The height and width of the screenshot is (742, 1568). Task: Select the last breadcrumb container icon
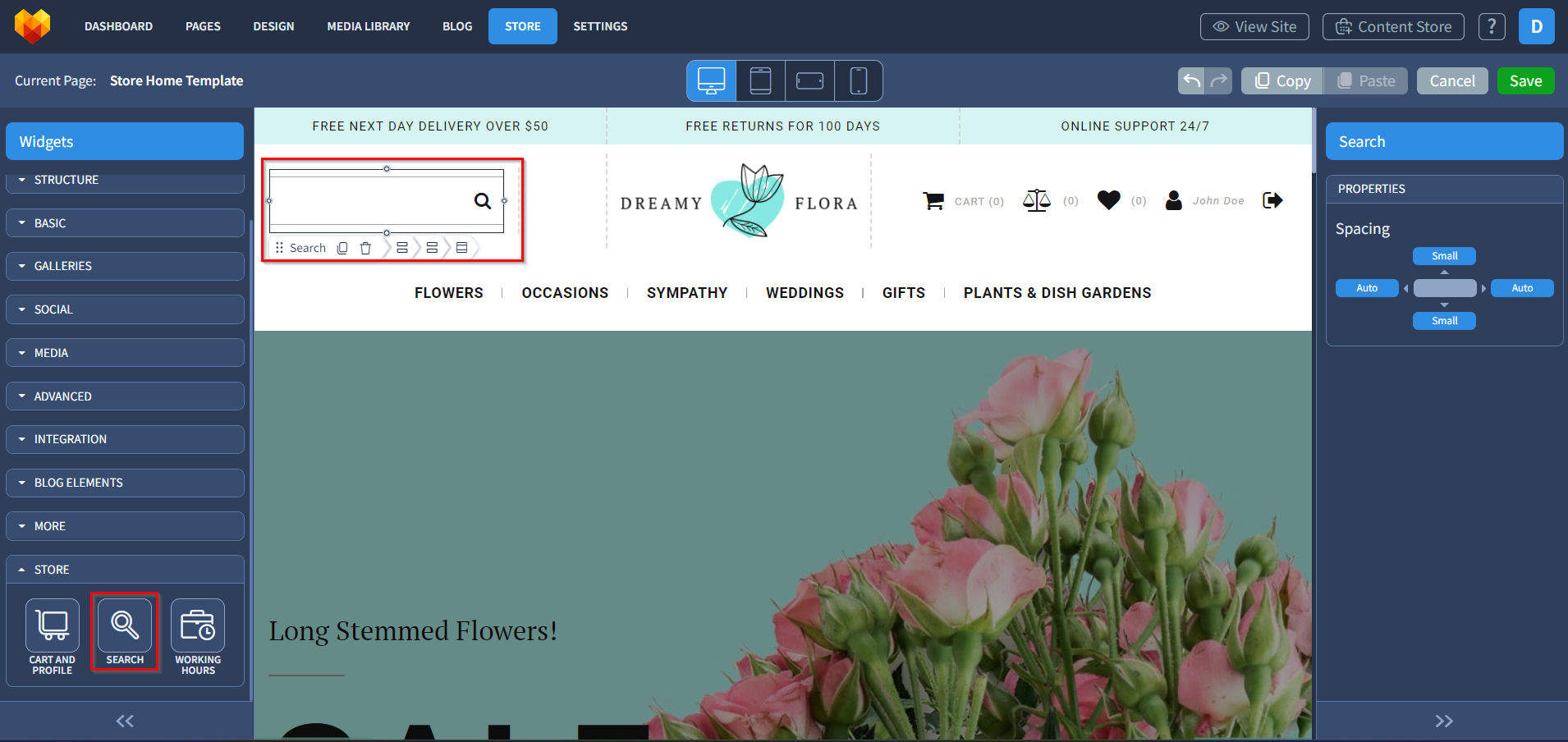[461, 248]
